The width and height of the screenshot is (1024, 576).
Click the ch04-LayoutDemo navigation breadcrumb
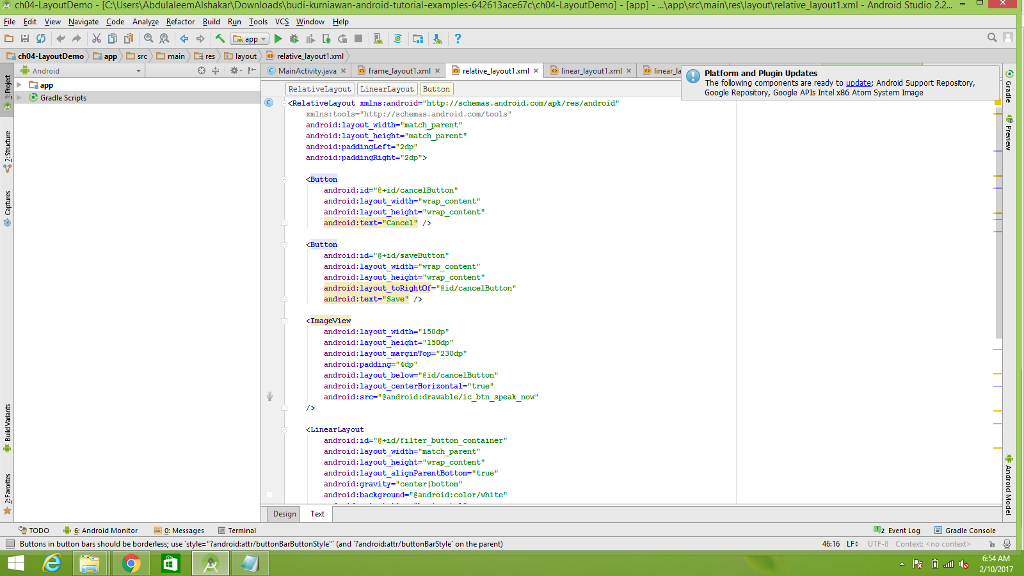pos(46,56)
